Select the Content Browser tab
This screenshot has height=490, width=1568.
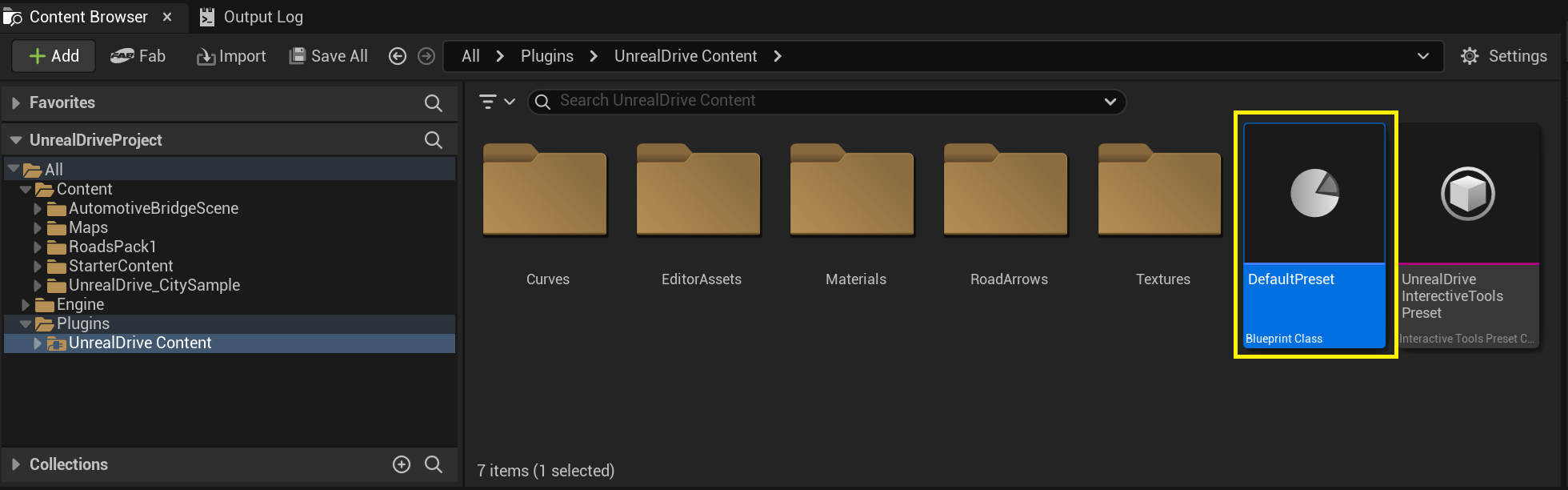[88, 17]
